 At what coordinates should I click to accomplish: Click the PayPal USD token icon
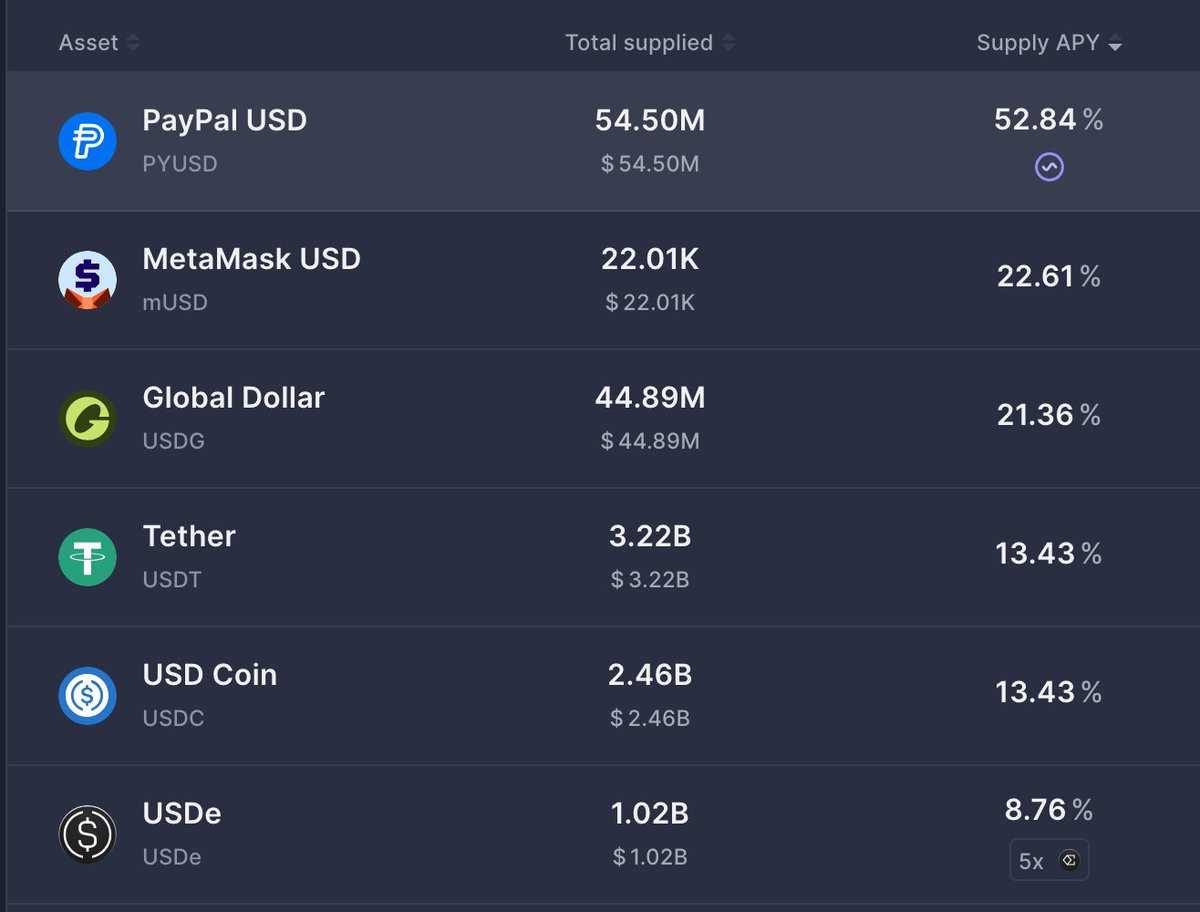[x=88, y=141]
